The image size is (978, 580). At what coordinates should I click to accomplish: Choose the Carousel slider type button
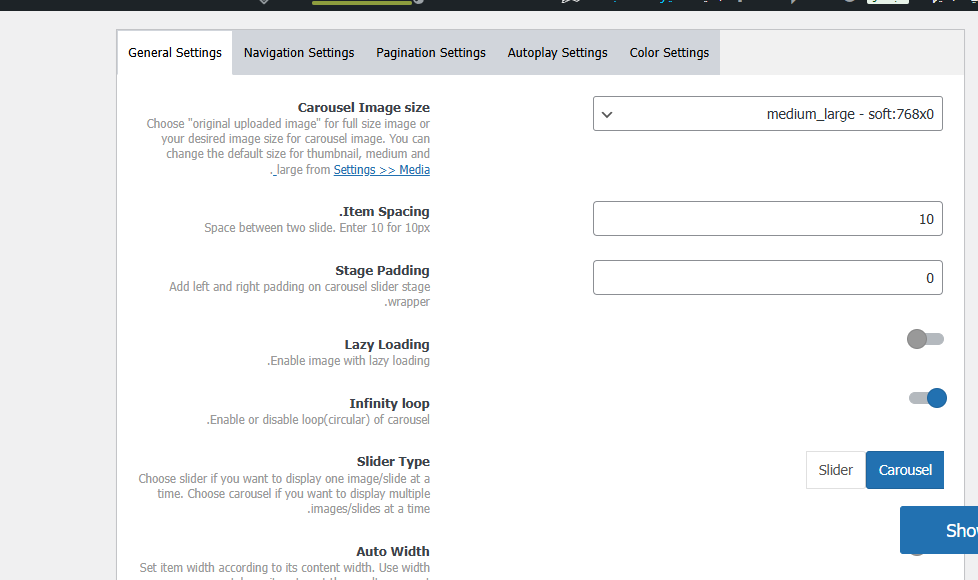click(904, 470)
